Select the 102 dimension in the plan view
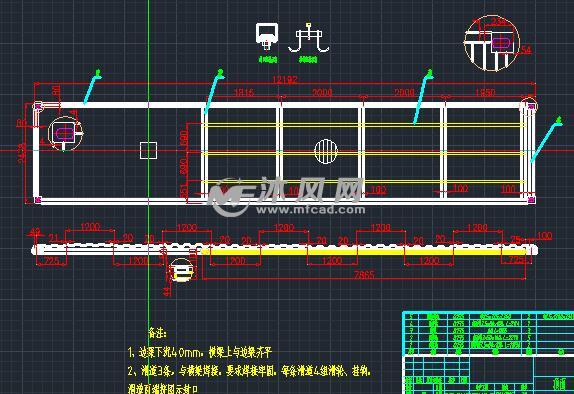Viewport: 574px width, 394px height. tap(379, 190)
